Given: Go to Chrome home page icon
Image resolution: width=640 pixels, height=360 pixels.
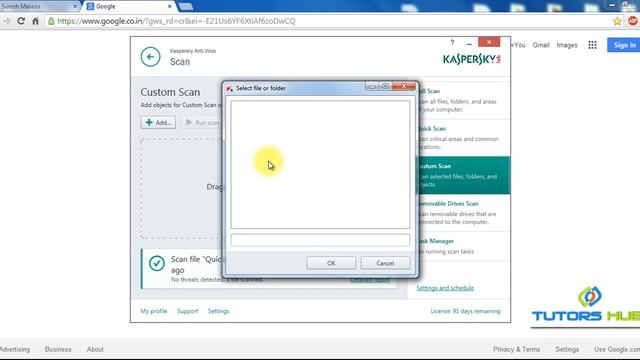Looking at the screenshot, I should pyautogui.click(x=36, y=21).
